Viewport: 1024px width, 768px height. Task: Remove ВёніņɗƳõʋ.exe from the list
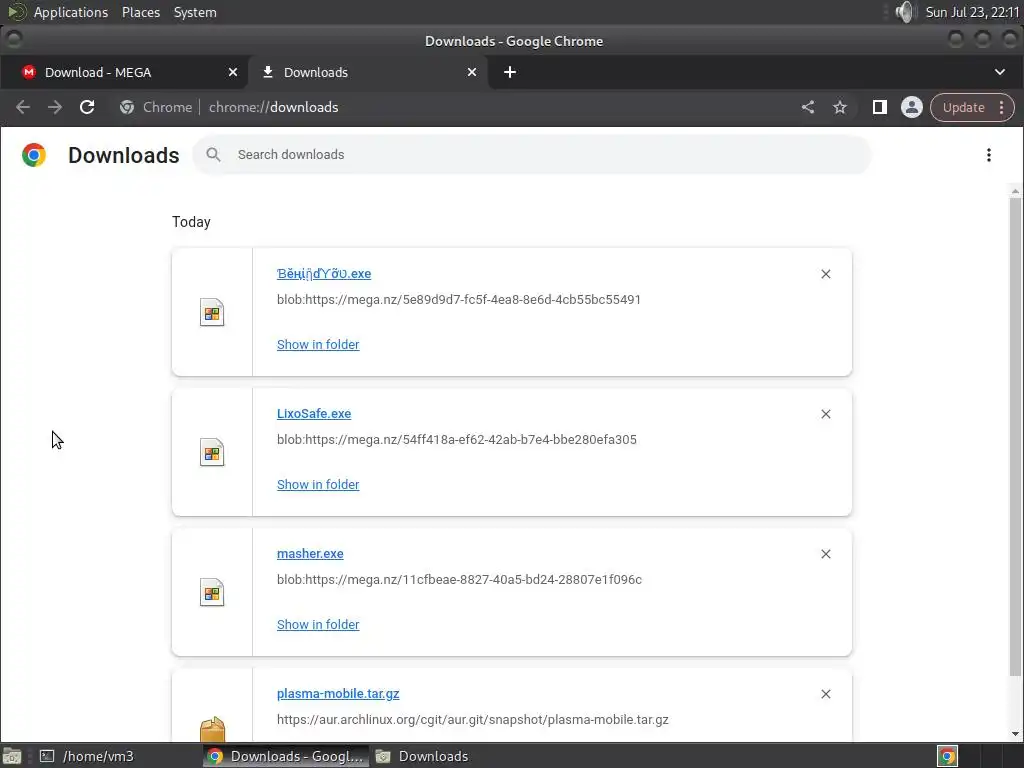(x=825, y=274)
